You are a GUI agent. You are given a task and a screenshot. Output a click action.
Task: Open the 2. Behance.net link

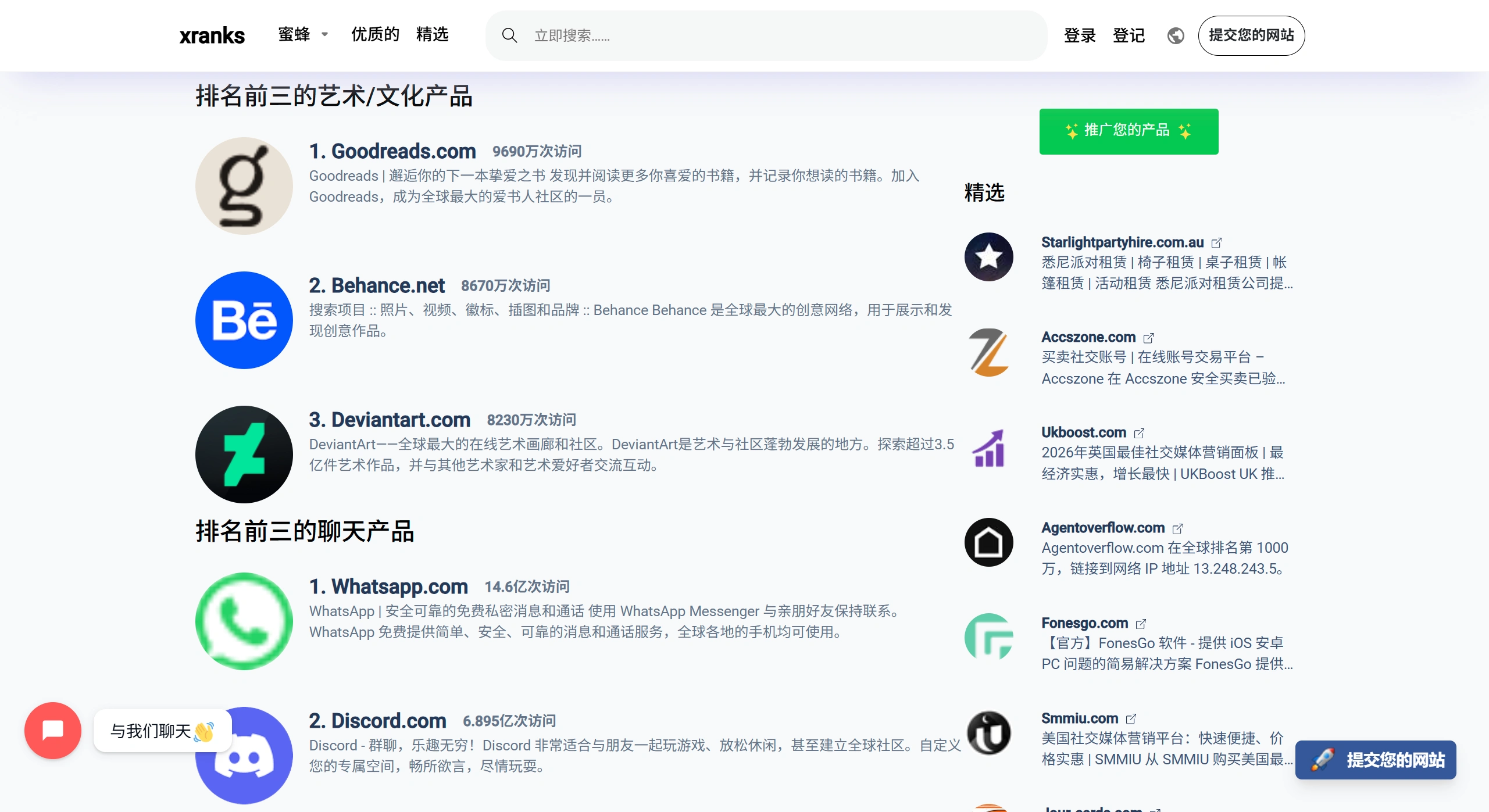pyautogui.click(x=377, y=285)
